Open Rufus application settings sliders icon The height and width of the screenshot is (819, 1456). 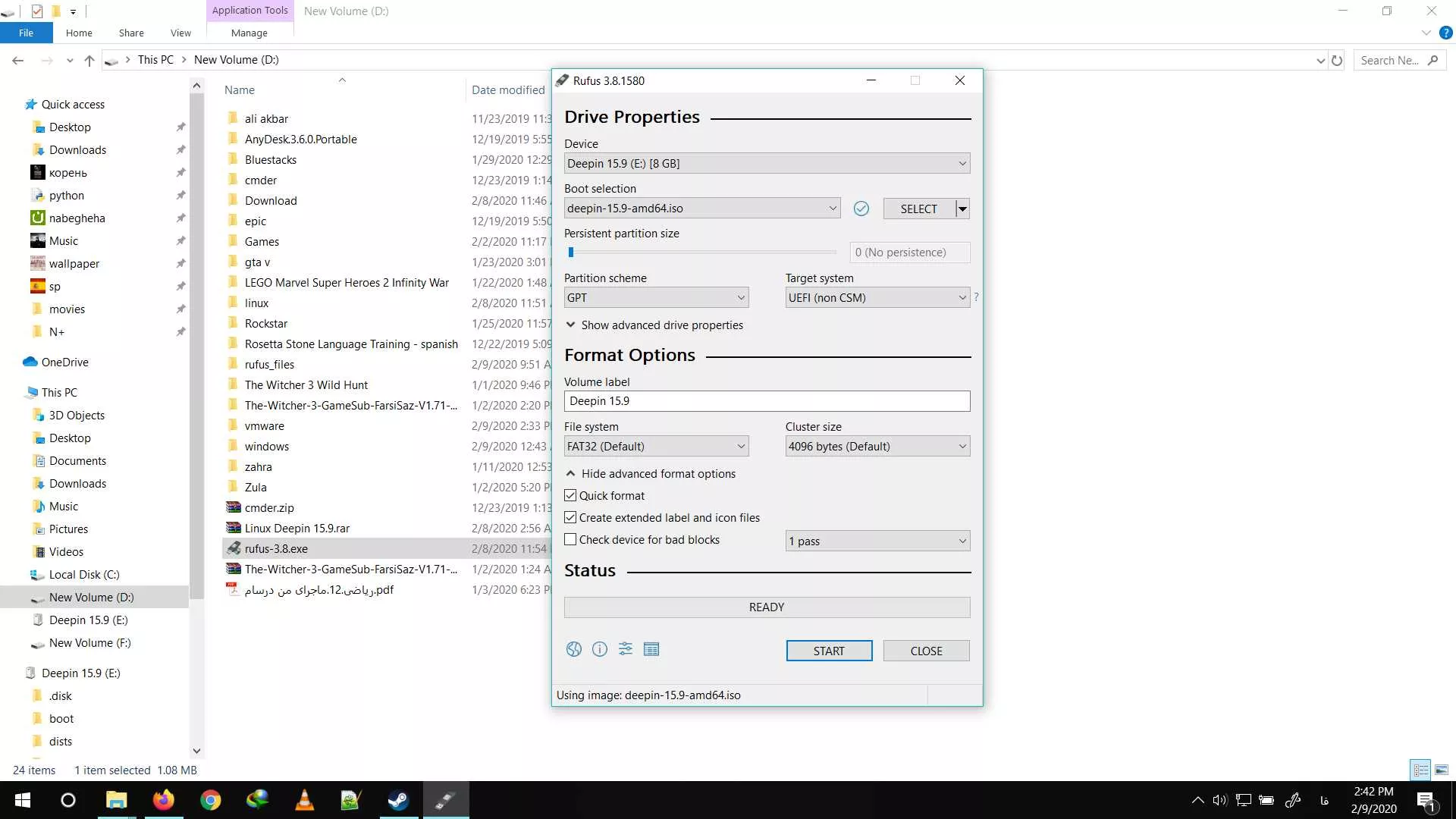pos(626,649)
